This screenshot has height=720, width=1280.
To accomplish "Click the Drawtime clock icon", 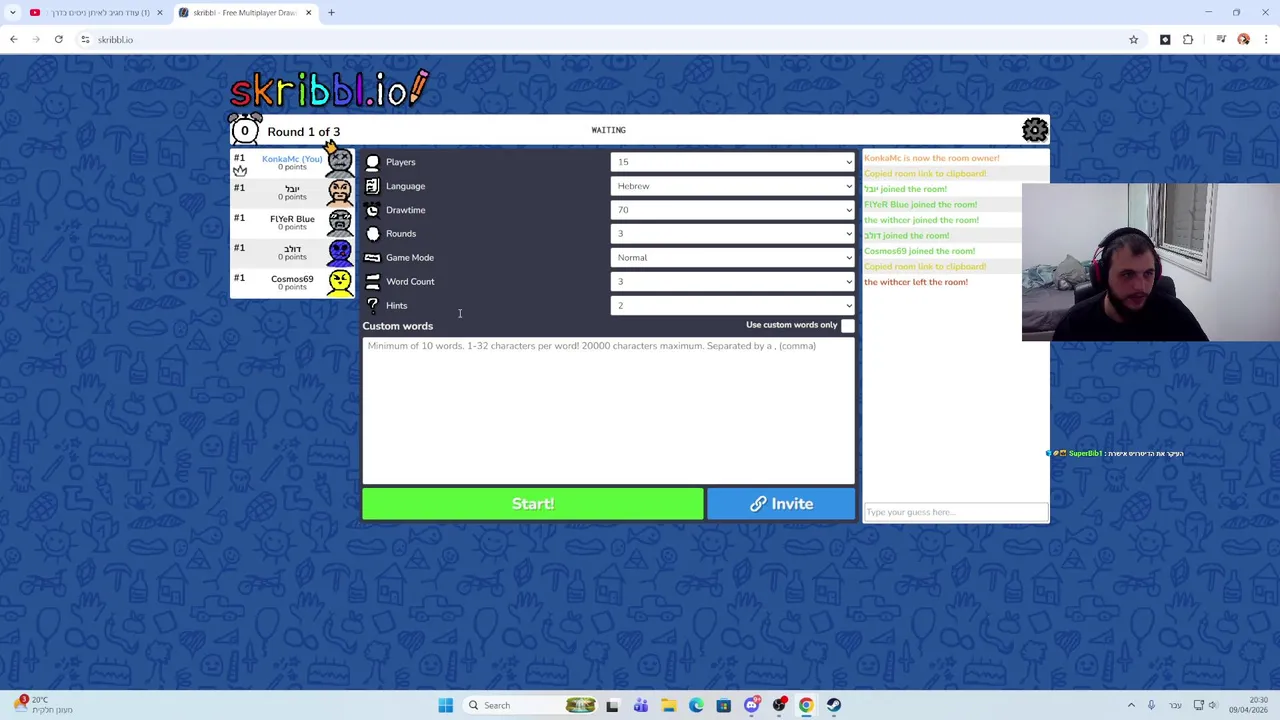I will tap(372, 210).
